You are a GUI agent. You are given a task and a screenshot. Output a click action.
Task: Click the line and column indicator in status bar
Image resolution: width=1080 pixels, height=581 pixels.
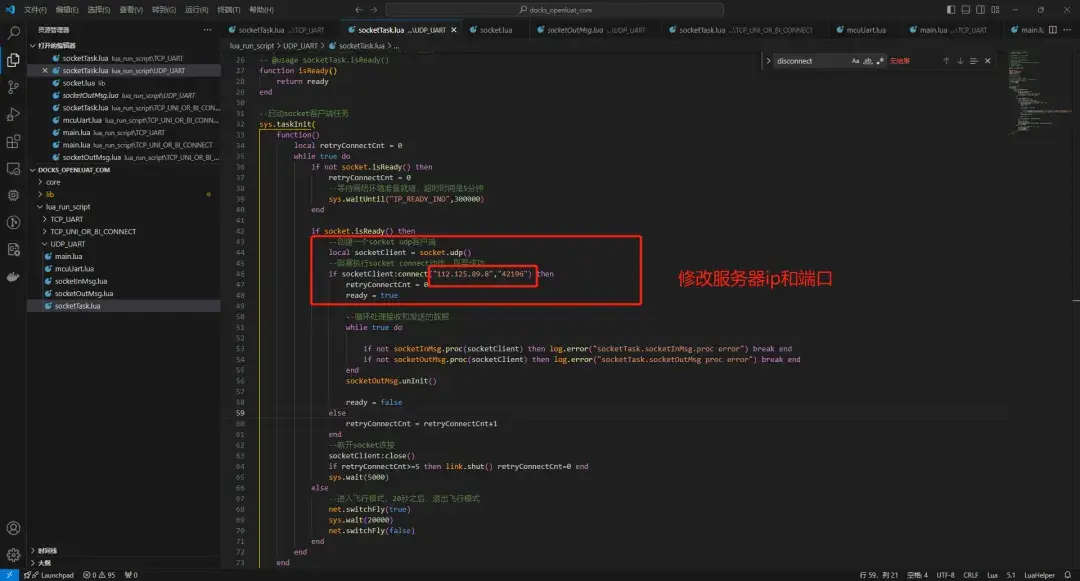coord(878,575)
